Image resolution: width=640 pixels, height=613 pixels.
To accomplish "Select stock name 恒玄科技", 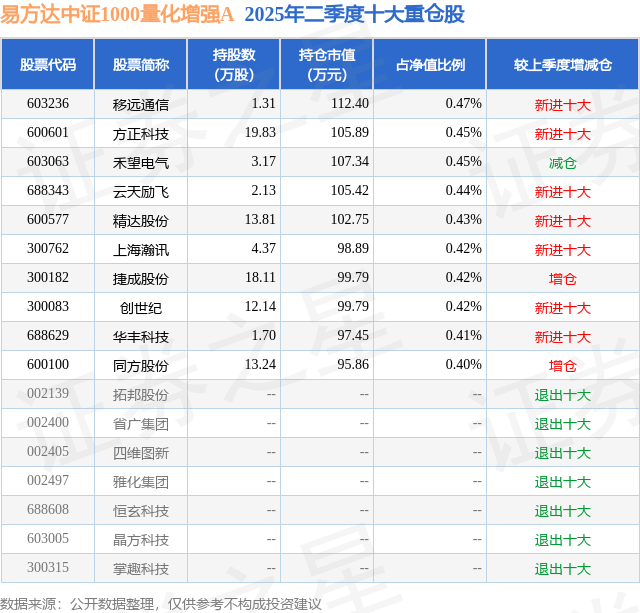I will [141, 511].
